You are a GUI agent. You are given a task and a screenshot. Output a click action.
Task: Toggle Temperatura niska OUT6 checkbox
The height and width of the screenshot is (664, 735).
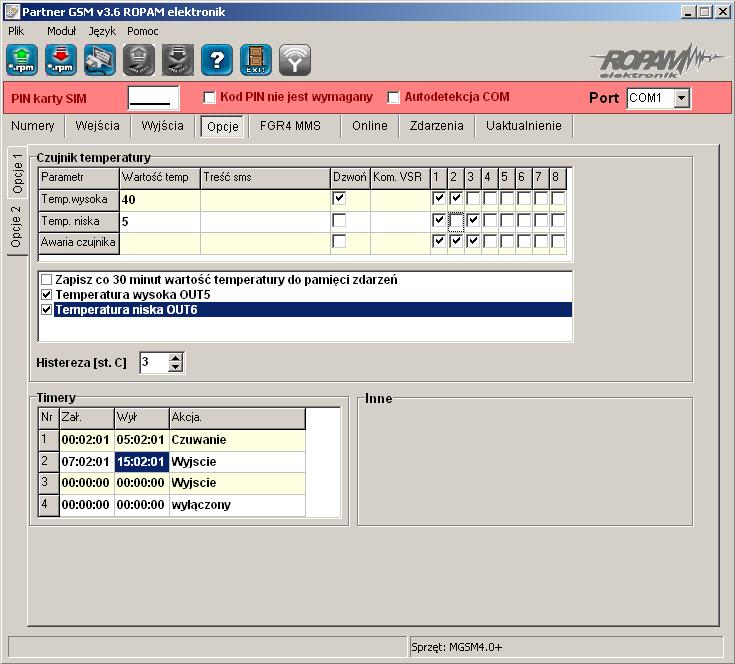[x=46, y=310]
